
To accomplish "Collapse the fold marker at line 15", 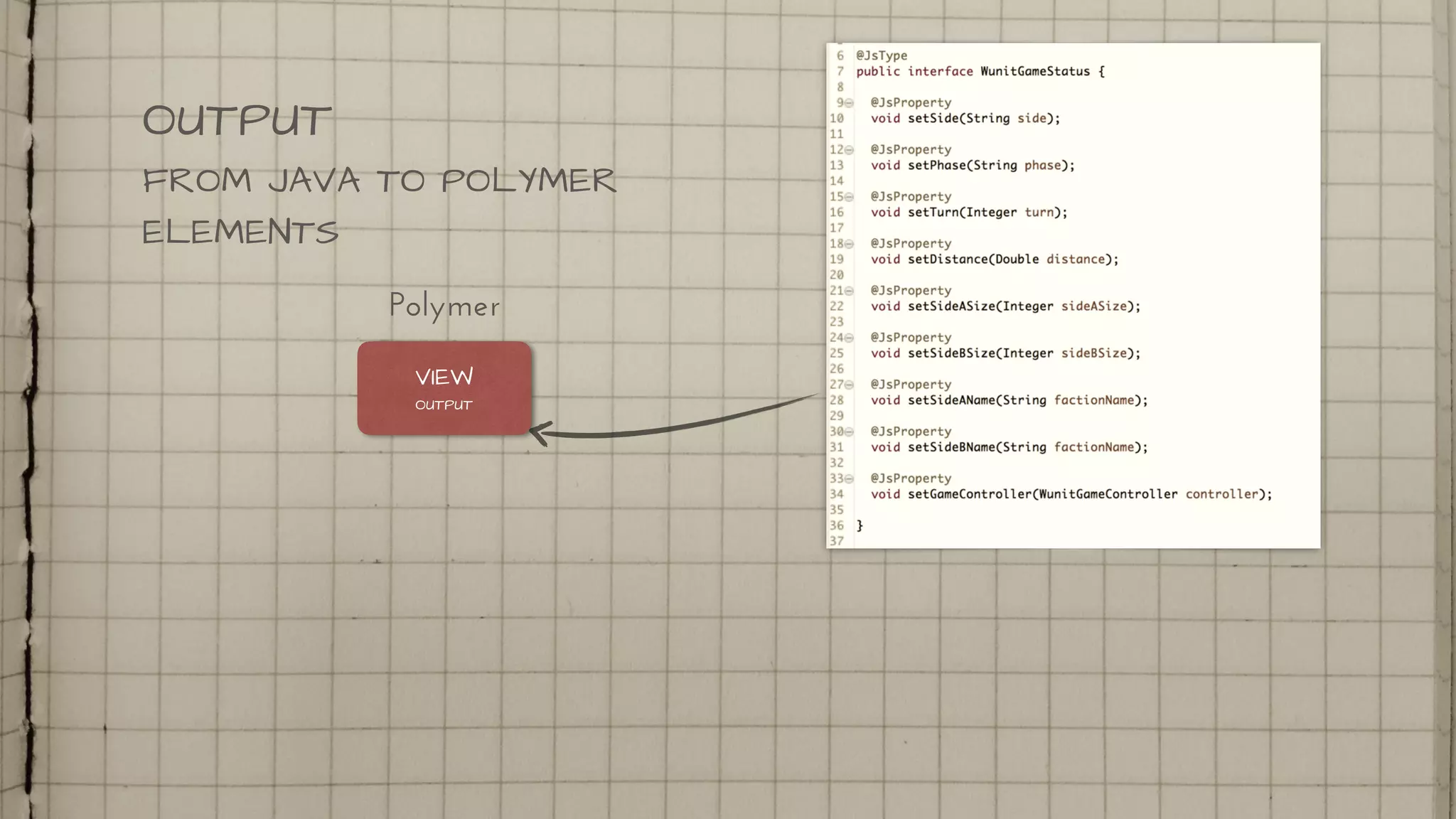I will point(849,197).
